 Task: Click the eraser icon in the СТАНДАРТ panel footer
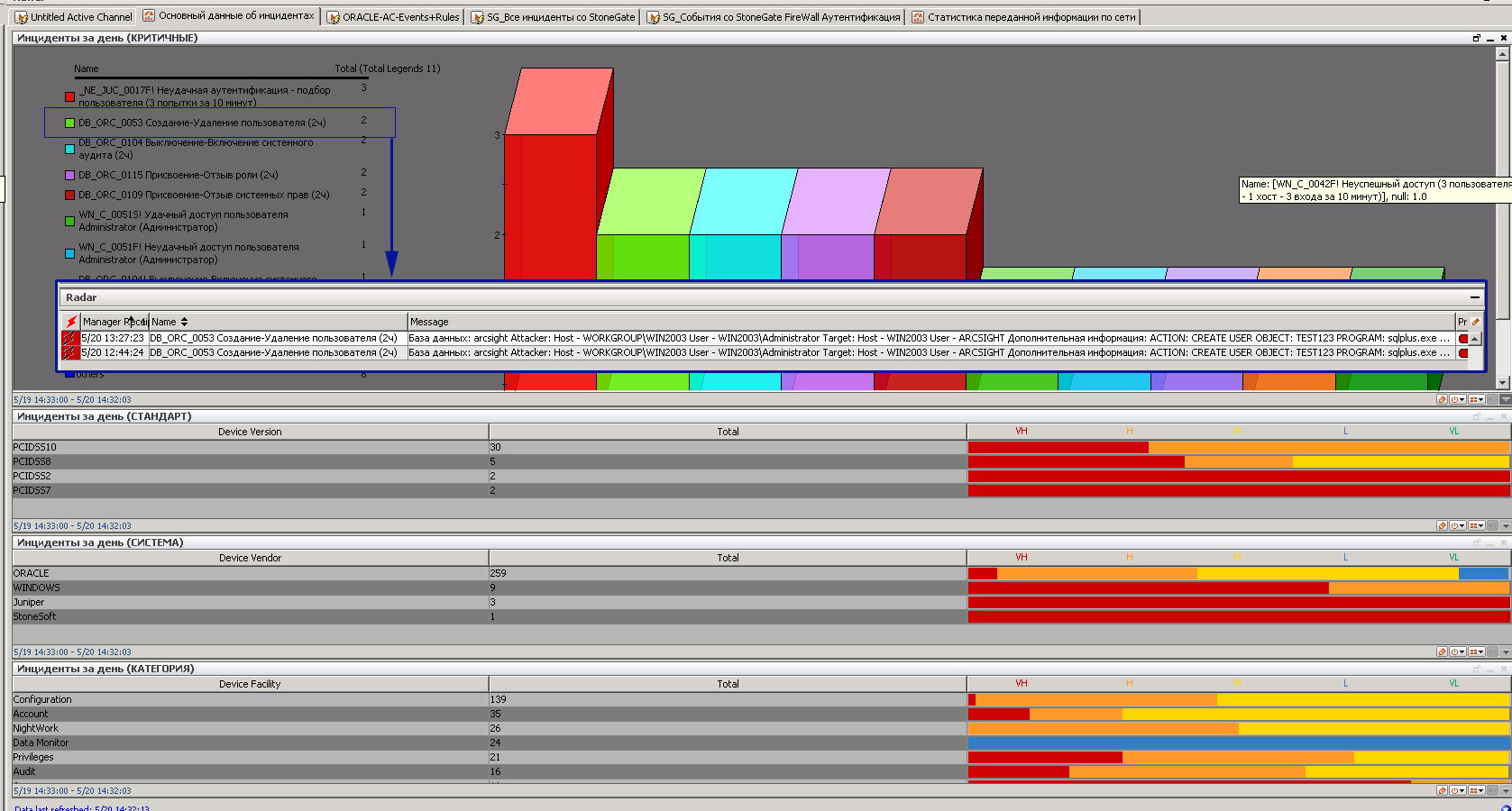[1442, 525]
